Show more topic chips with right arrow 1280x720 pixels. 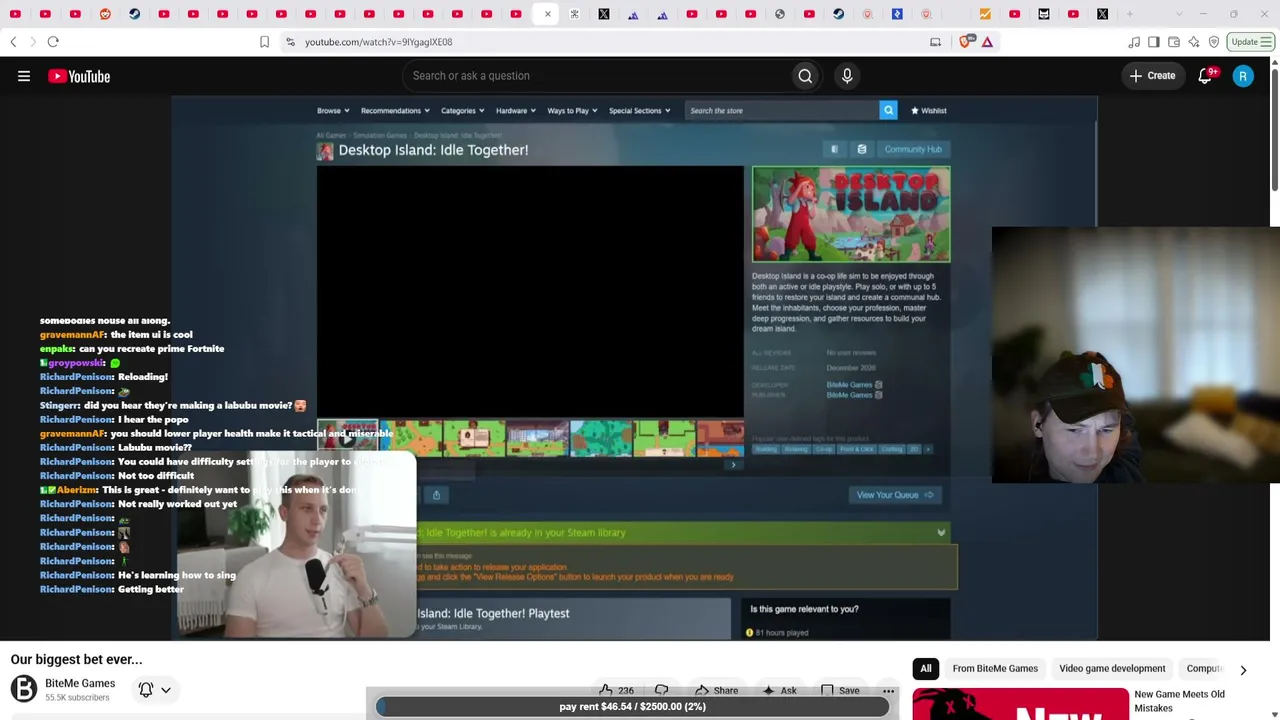tap(1243, 669)
